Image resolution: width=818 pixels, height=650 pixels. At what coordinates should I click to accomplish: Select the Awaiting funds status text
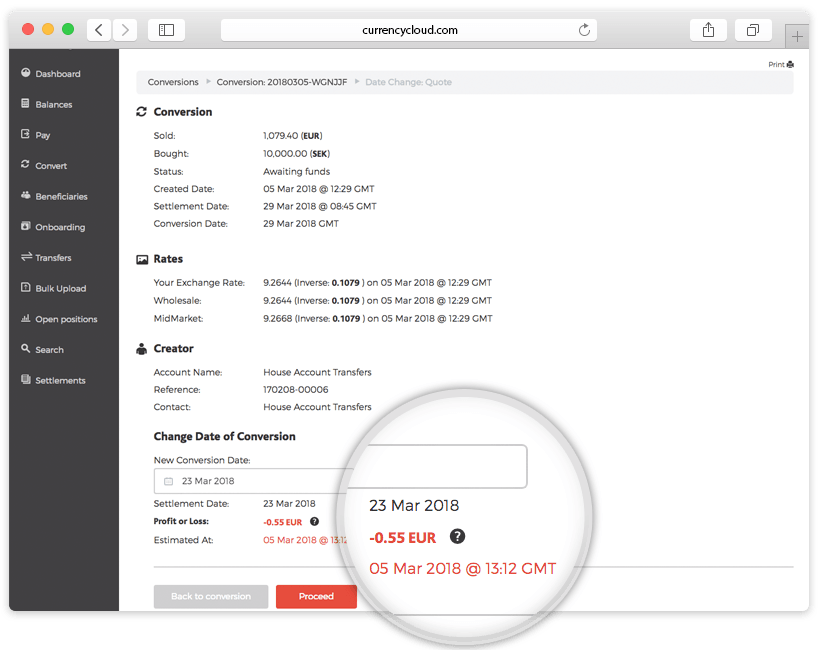tap(296, 172)
